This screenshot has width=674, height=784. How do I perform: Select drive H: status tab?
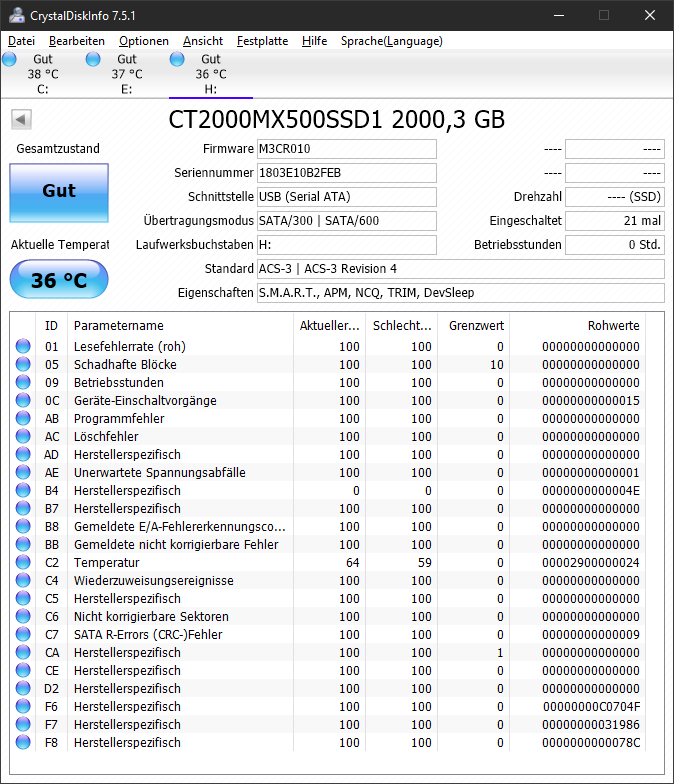click(210, 74)
